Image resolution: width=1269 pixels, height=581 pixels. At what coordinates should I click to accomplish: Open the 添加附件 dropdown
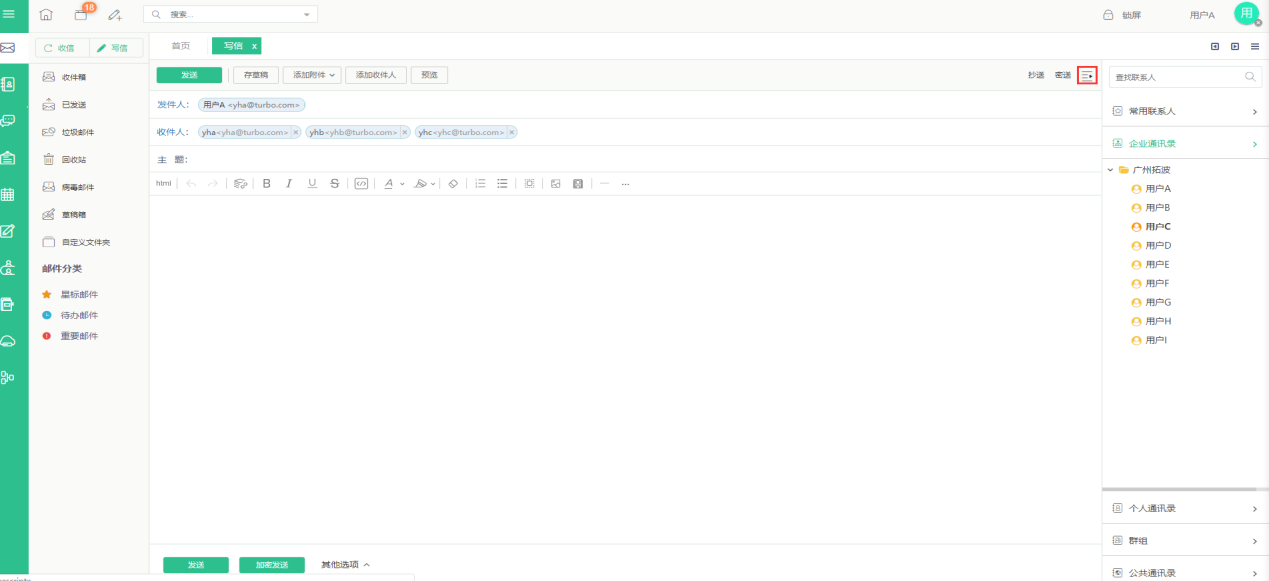(x=312, y=75)
